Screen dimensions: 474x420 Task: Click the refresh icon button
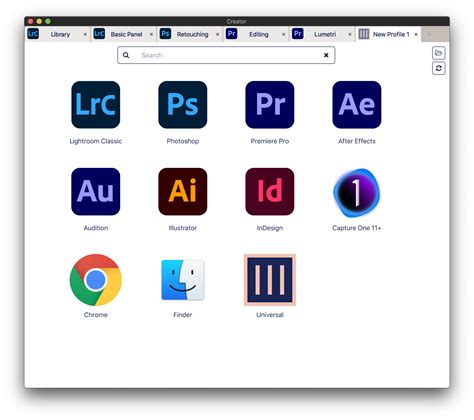pyautogui.click(x=439, y=68)
